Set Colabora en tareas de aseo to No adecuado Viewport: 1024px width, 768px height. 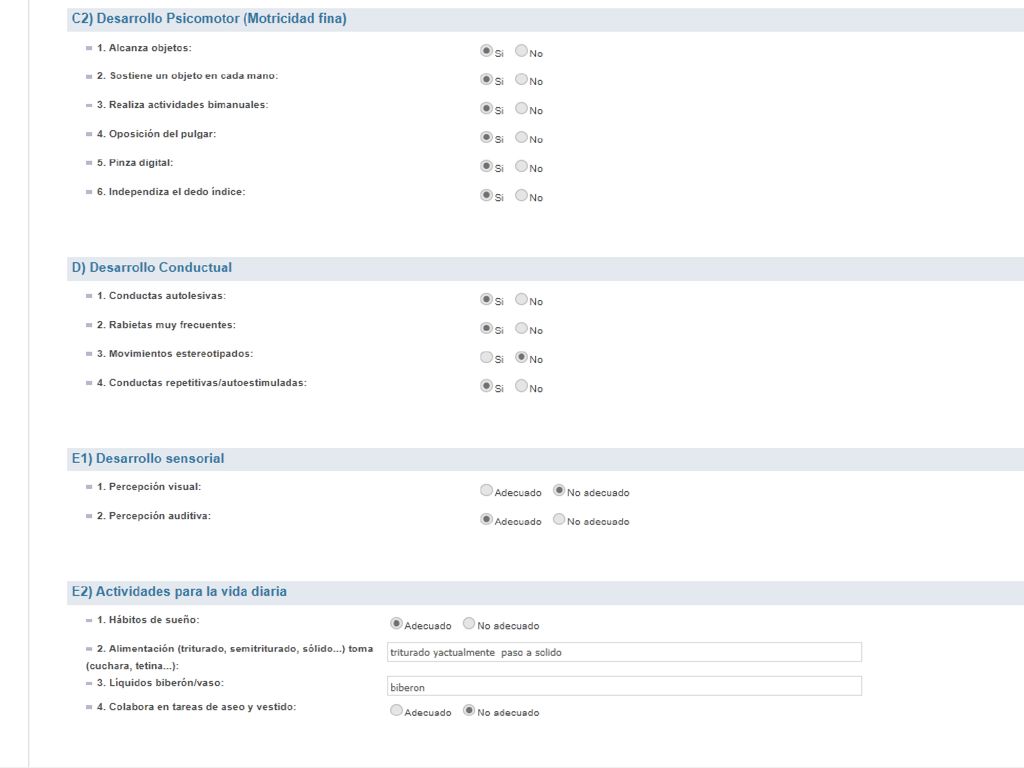pos(469,710)
